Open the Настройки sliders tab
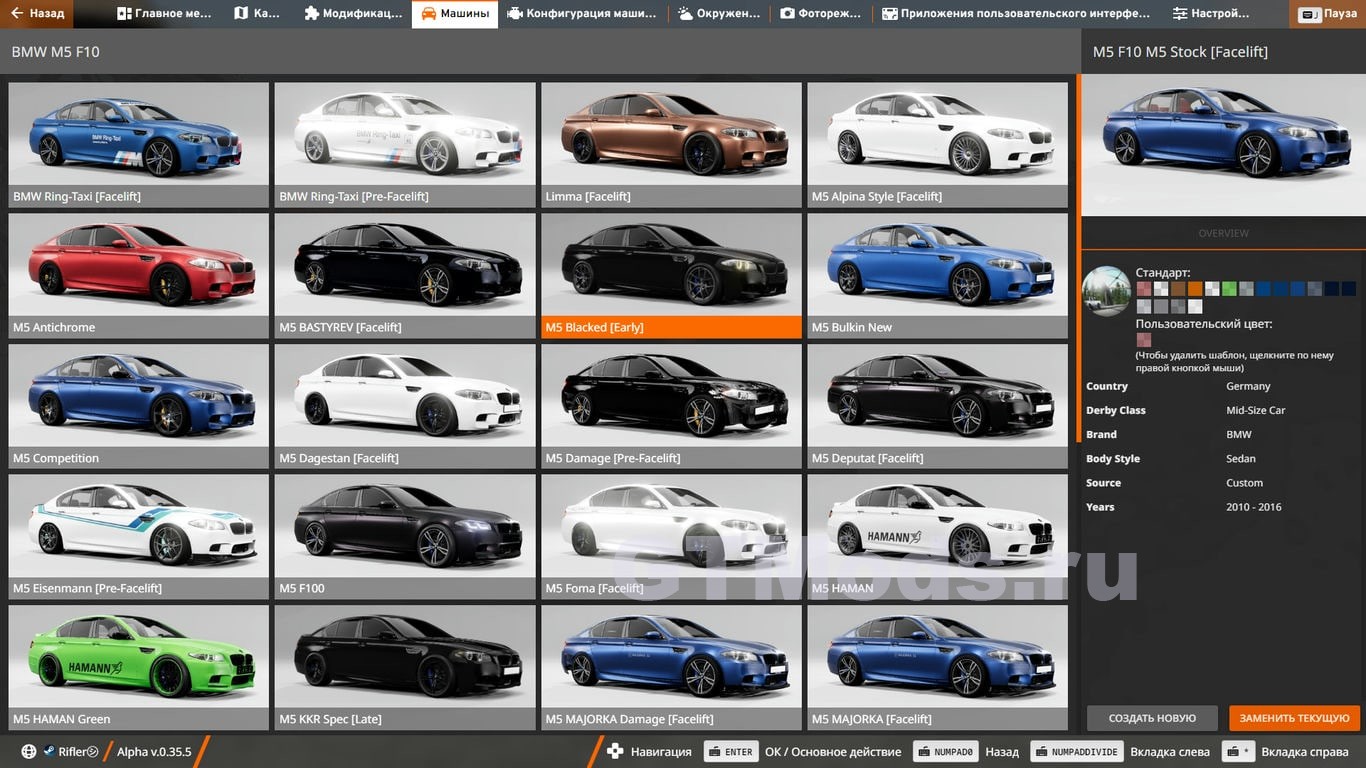This screenshot has height=768, width=1366. (x=1211, y=14)
